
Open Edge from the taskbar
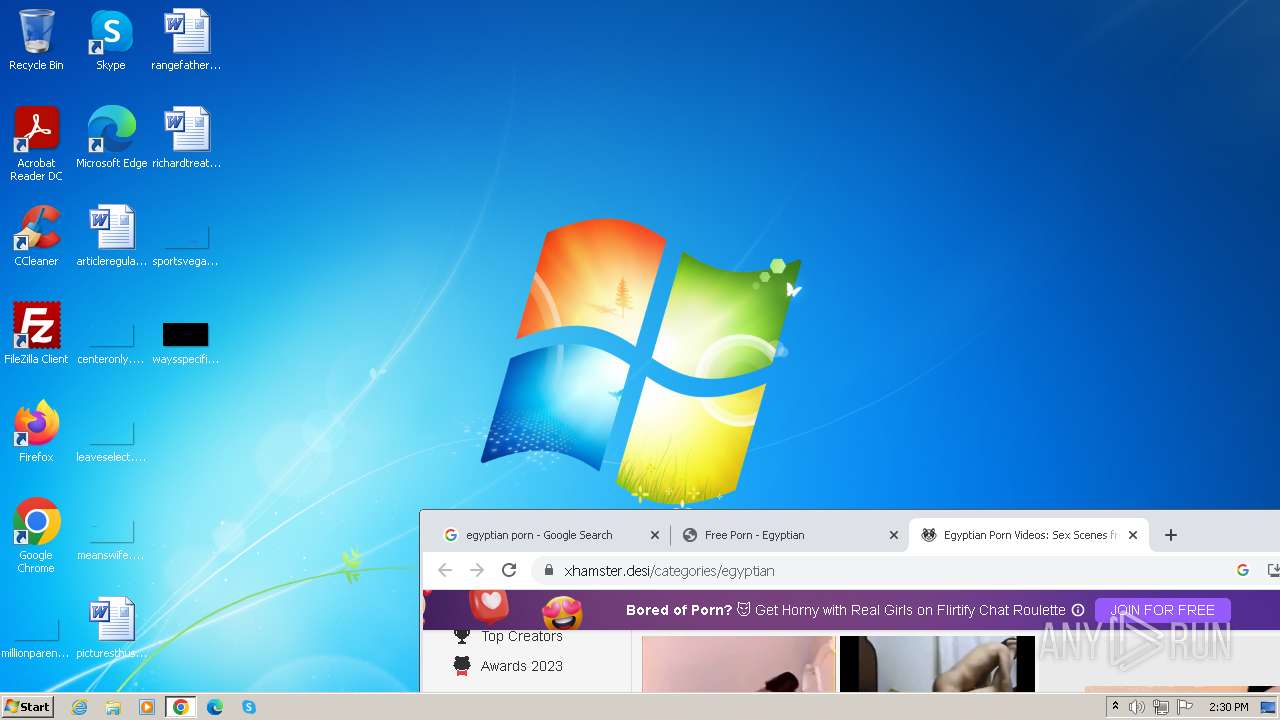[x=215, y=707]
